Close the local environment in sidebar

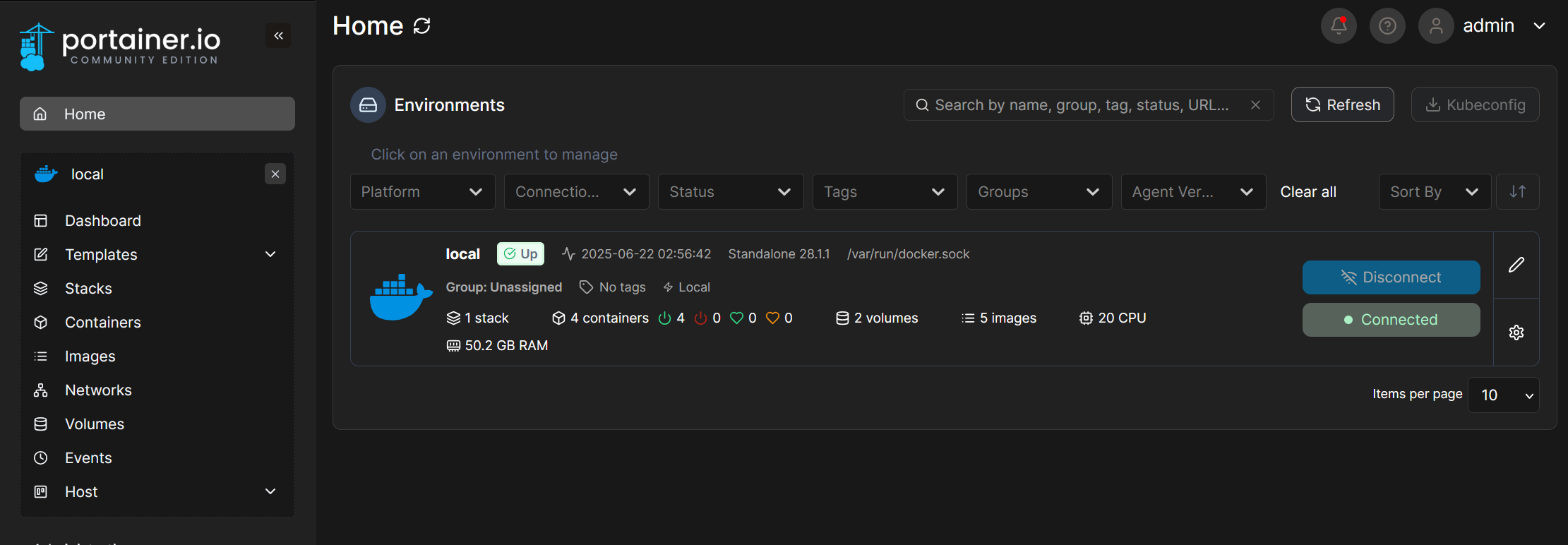pyautogui.click(x=275, y=174)
